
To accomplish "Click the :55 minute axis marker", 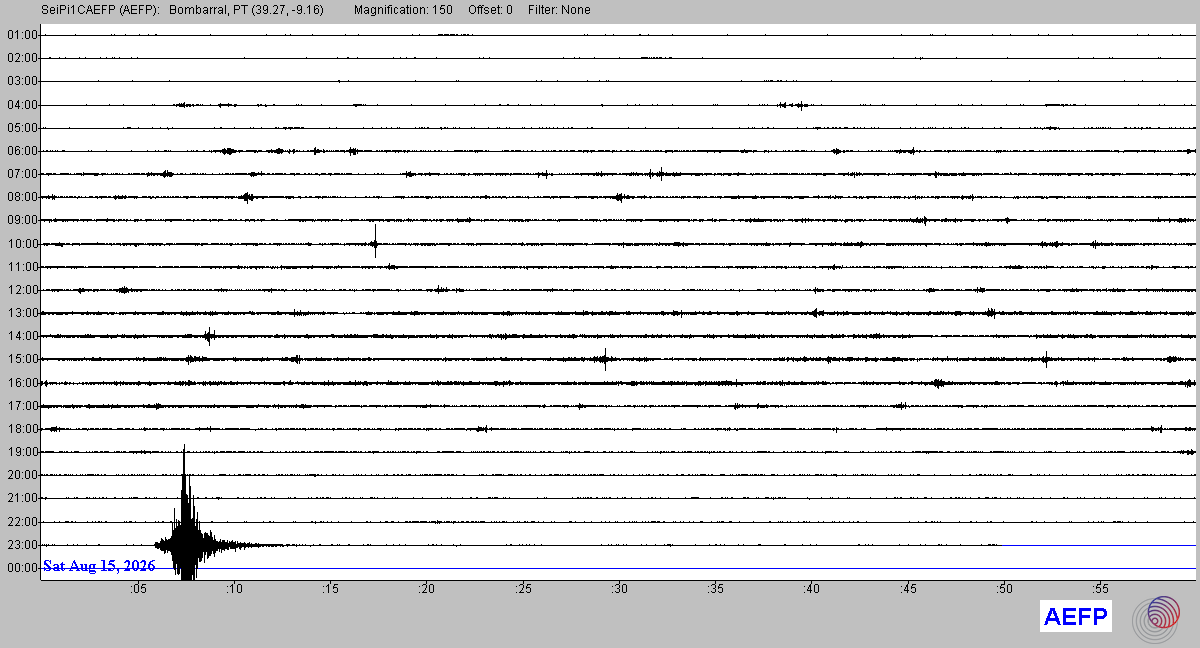I will tap(1101, 589).
